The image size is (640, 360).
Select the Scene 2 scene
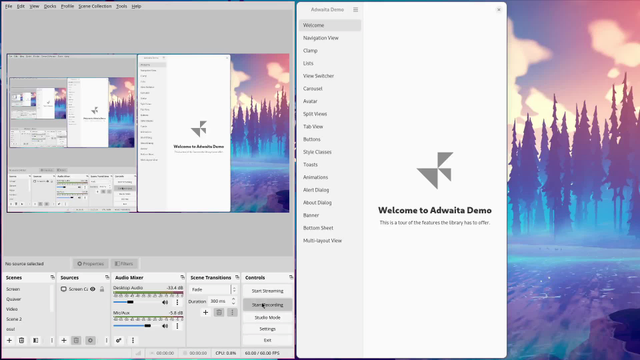[28, 319]
